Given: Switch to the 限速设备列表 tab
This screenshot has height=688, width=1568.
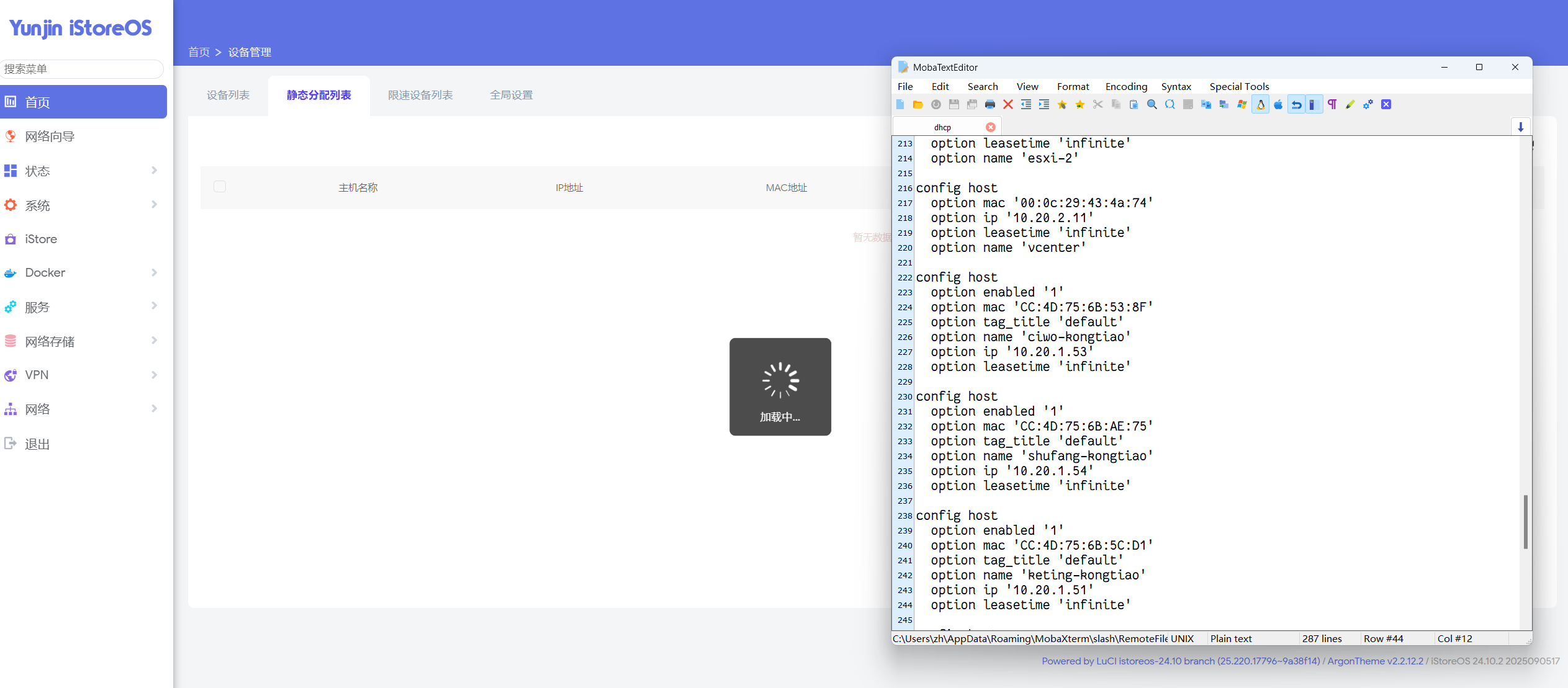Looking at the screenshot, I should tap(420, 95).
